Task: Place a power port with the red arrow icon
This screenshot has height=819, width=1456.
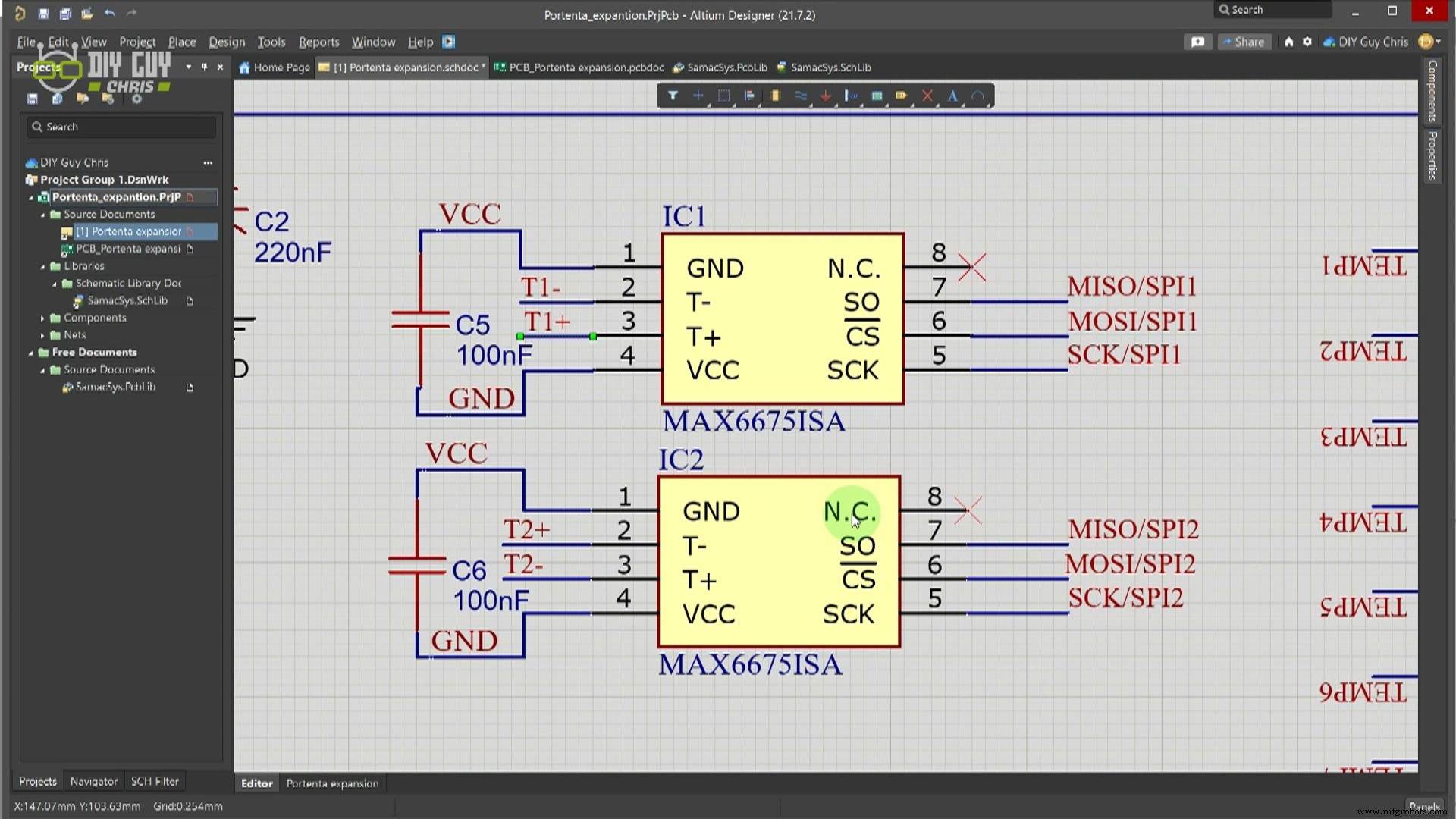Action: (x=826, y=96)
